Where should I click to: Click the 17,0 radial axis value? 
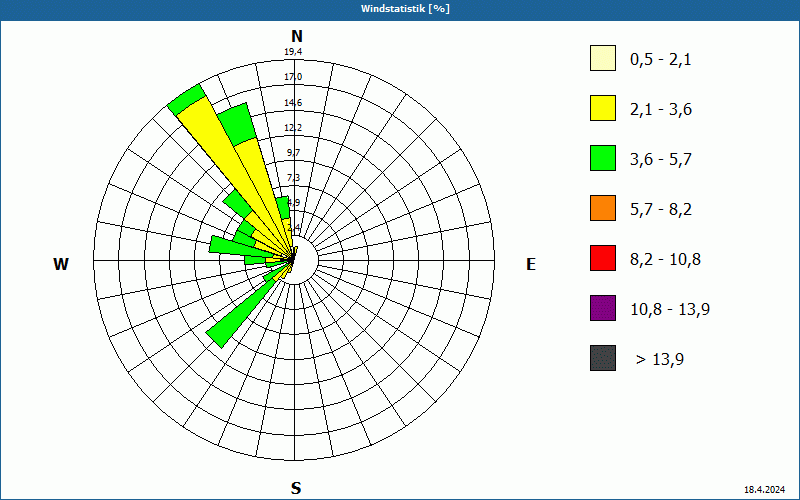(293, 77)
